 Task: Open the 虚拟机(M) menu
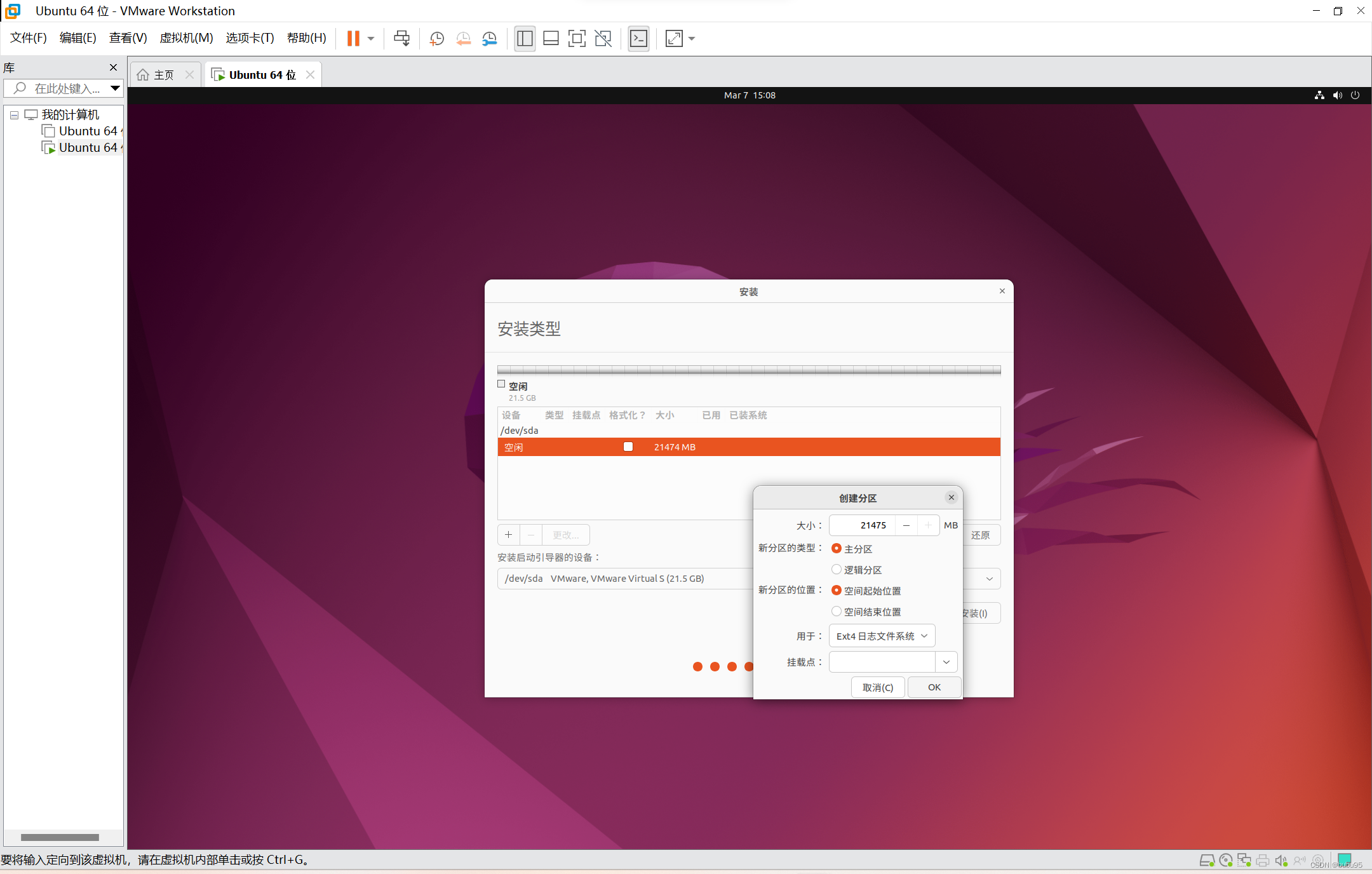pyautogui.click(x=186, y=38)
